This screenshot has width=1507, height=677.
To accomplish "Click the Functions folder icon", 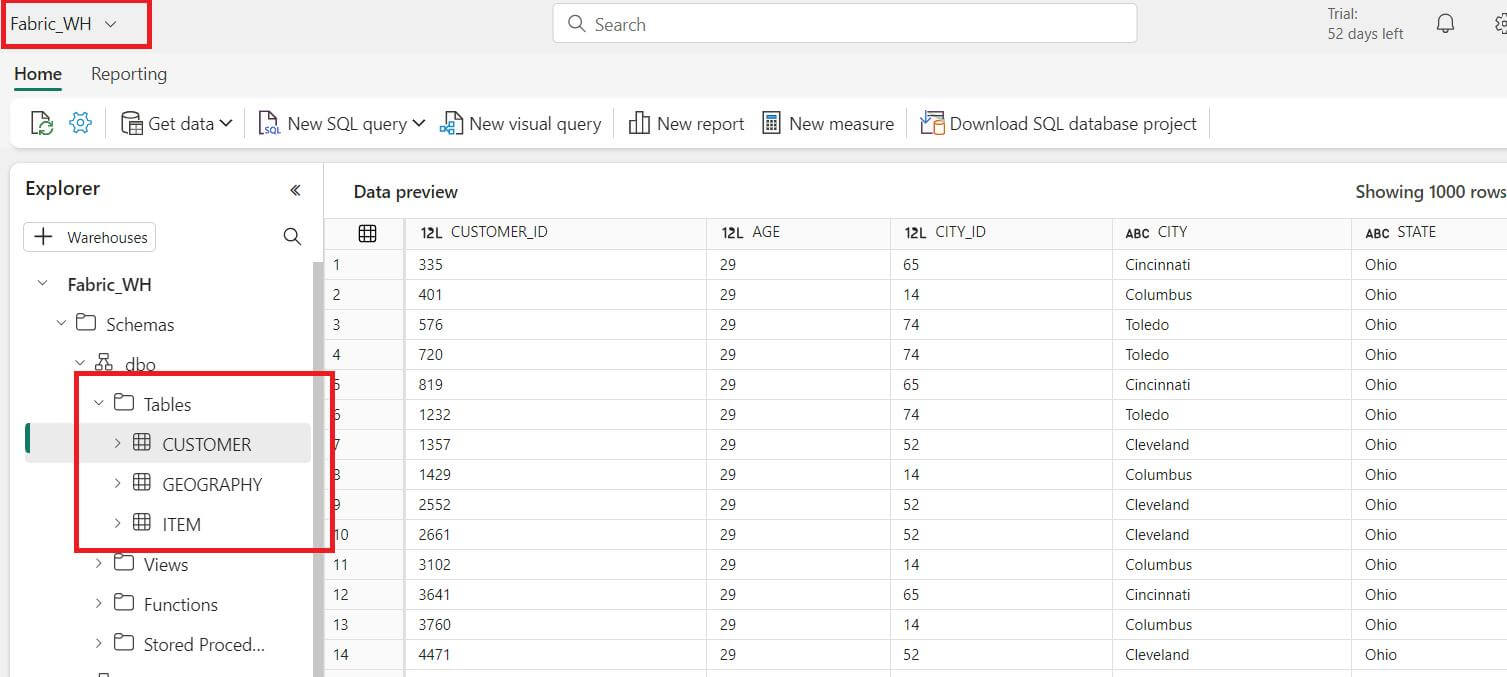I will (124, 603).
